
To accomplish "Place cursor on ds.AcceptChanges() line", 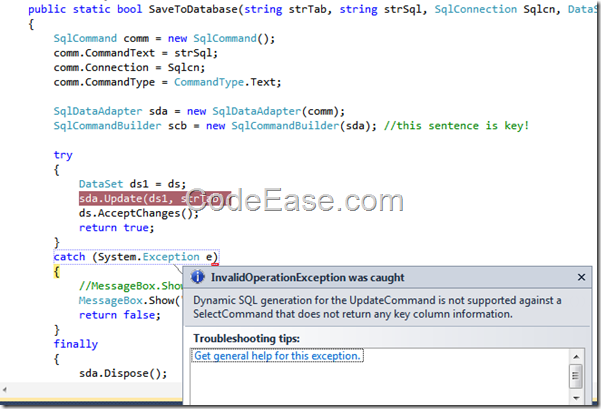I will (139, 213).
